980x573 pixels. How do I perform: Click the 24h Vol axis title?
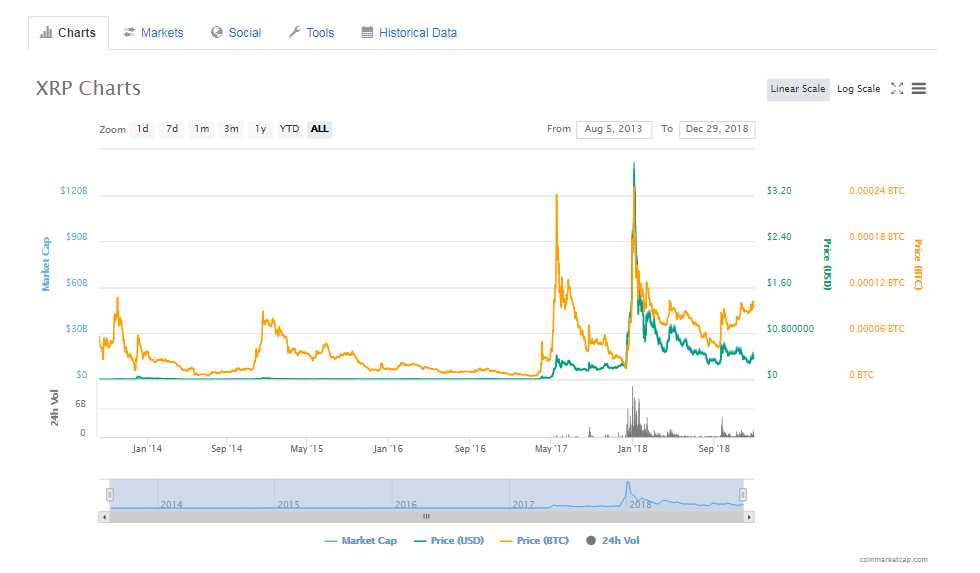pos(54,407)
